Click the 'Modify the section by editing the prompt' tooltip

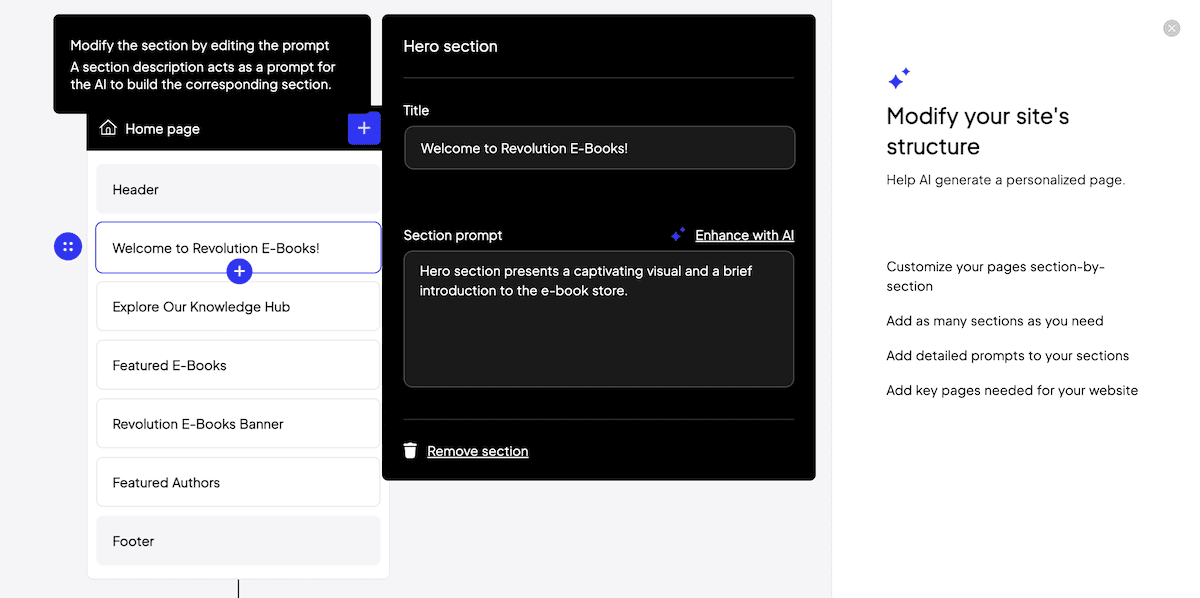click(212, 64)
